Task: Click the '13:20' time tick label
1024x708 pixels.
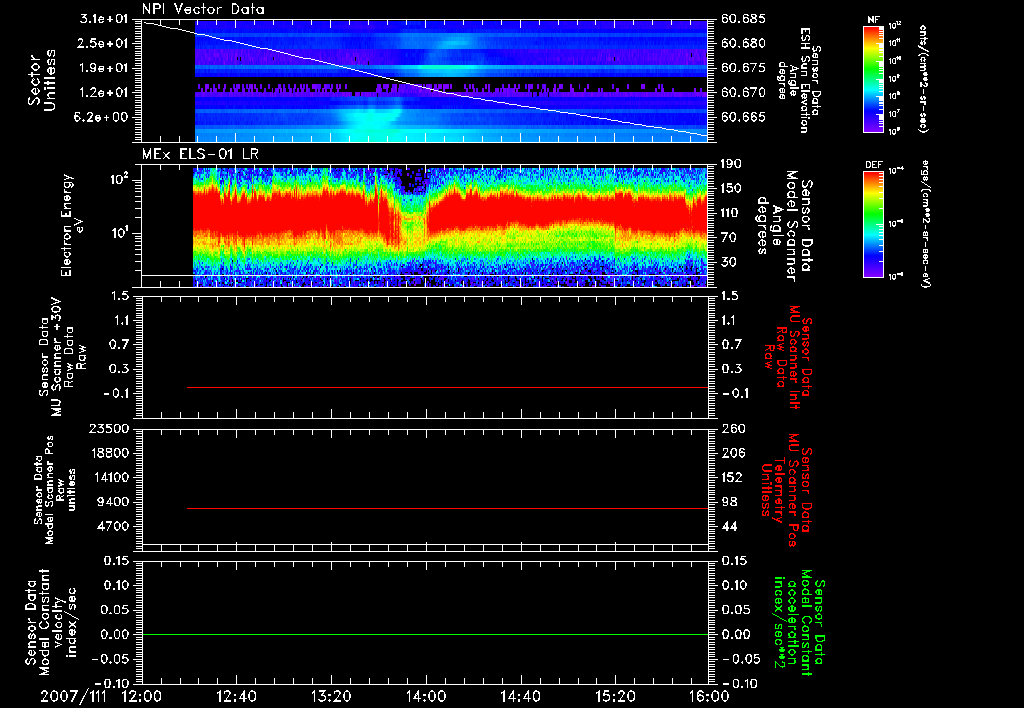Action: pos(331,696)
